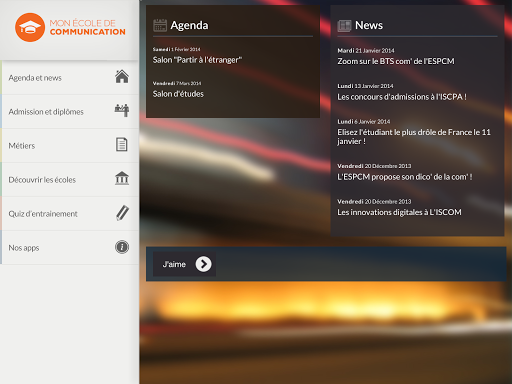Read the Zoom sur le BTS com' news
Viewport: 512px width, 384px height.
coord(396,61)
